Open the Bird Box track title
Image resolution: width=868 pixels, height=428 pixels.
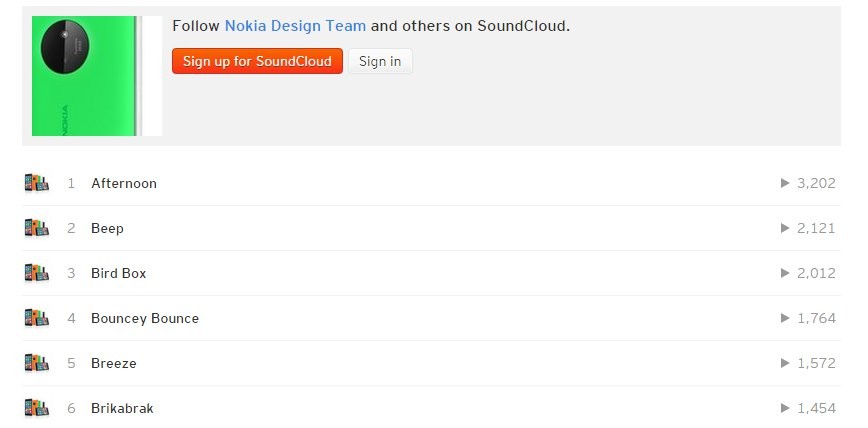click(118, 273)
